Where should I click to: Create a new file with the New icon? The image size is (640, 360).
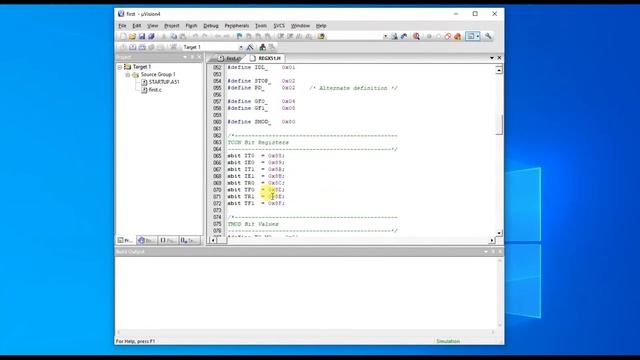point(124,36)
